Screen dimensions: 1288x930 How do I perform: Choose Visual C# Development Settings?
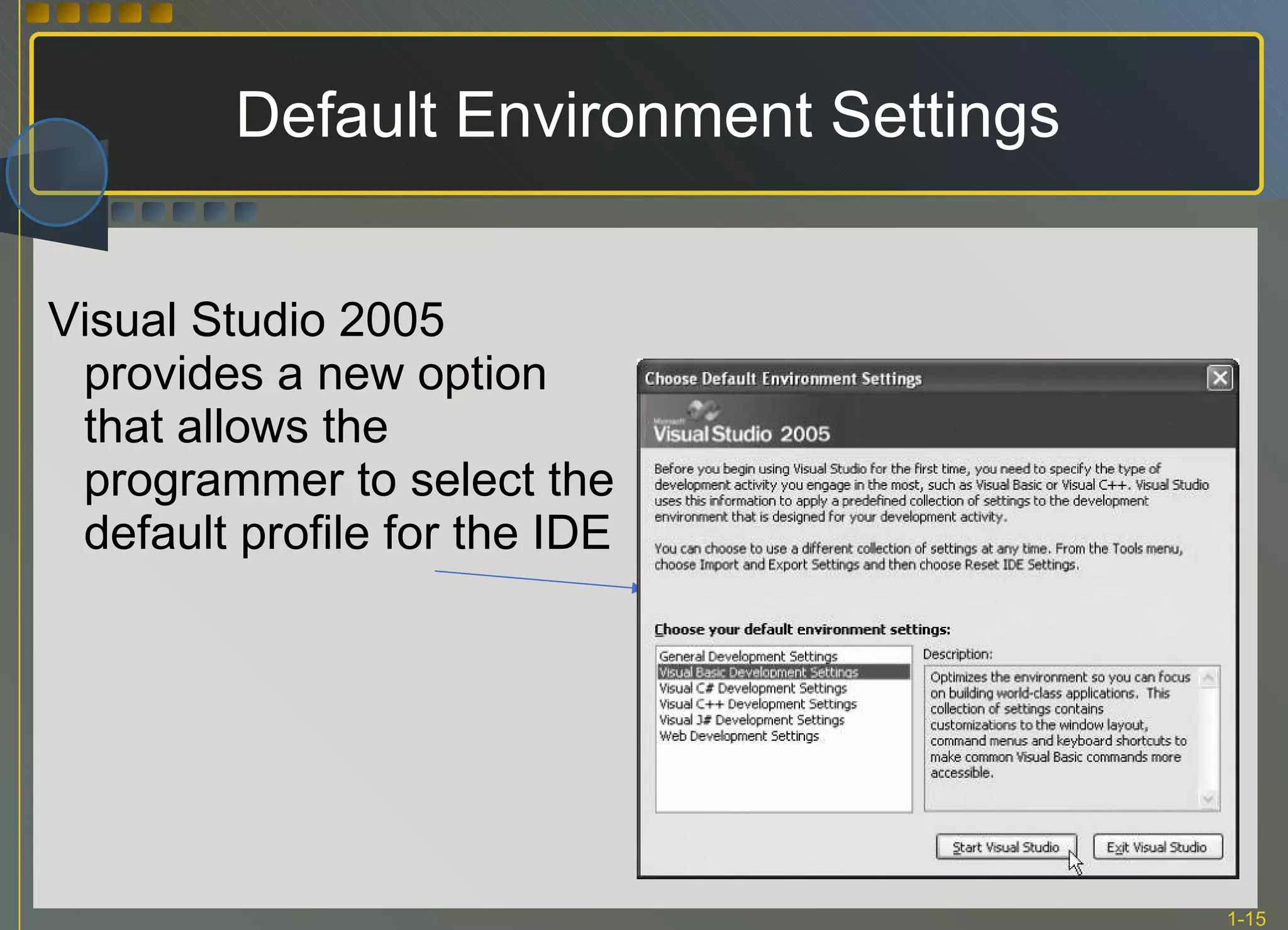pos(783,688)
